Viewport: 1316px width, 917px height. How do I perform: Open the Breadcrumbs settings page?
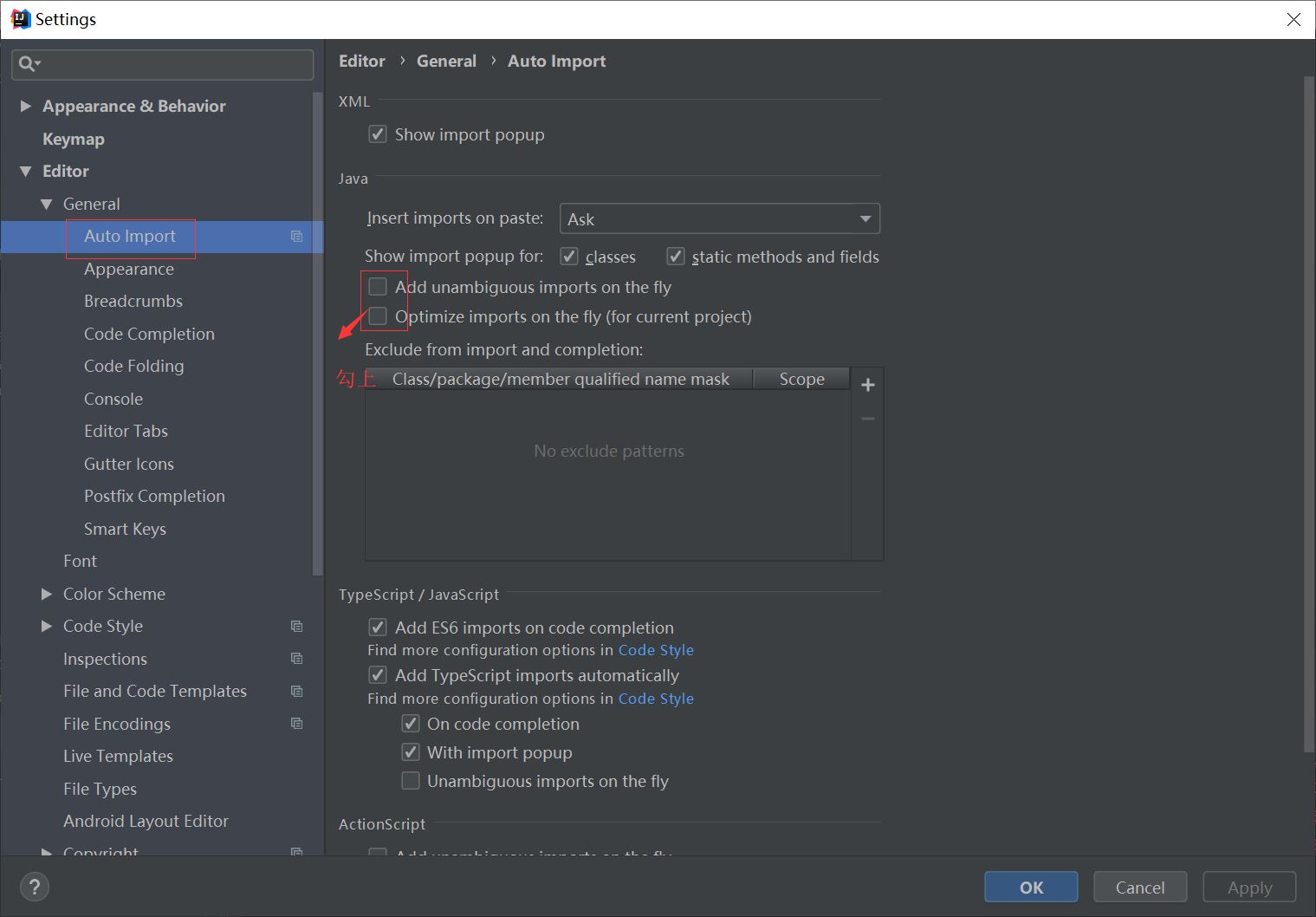[x=133, y=301]
